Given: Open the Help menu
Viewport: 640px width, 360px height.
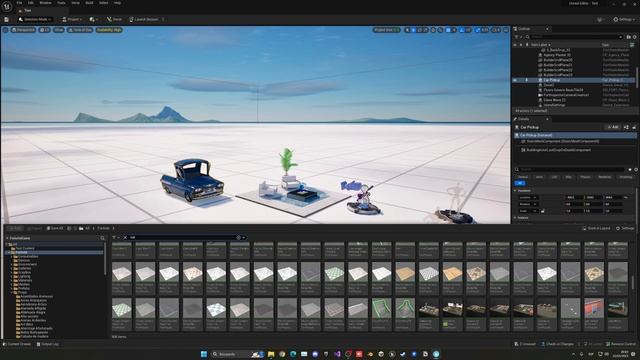Looking at the screenshot, I should point(118,3).
